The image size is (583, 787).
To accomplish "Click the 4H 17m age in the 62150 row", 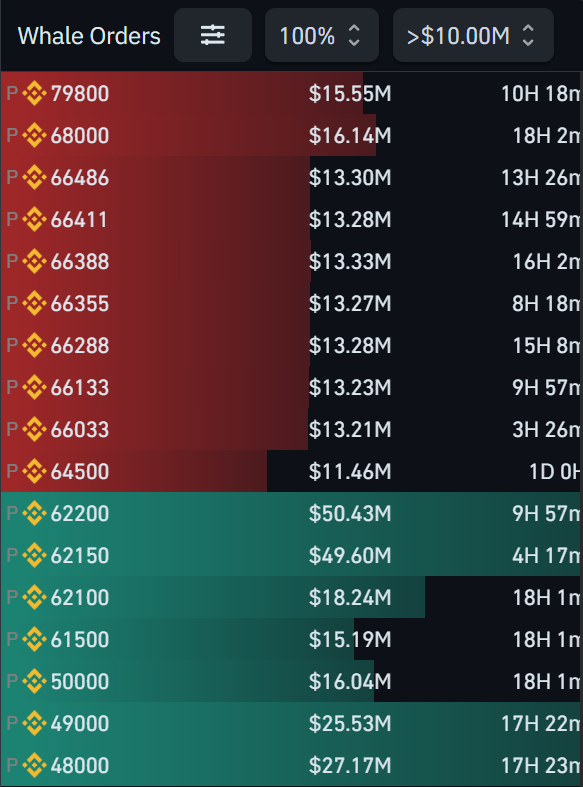I will point(547,556).
